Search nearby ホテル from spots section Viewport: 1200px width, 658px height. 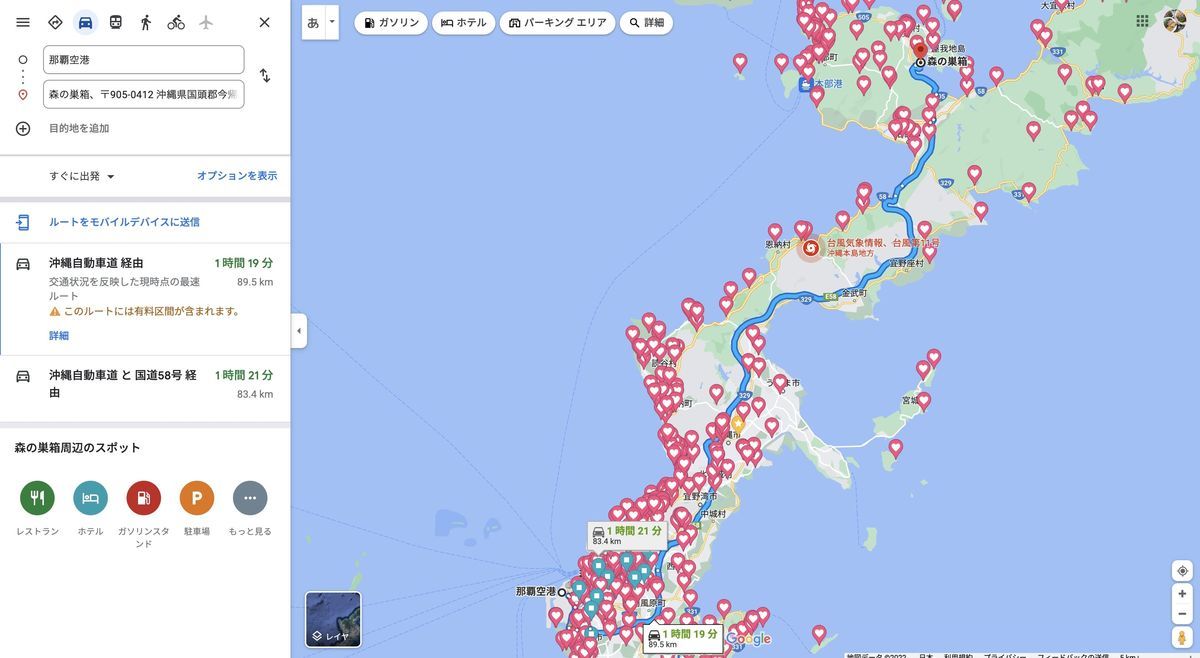coord(90,498)
